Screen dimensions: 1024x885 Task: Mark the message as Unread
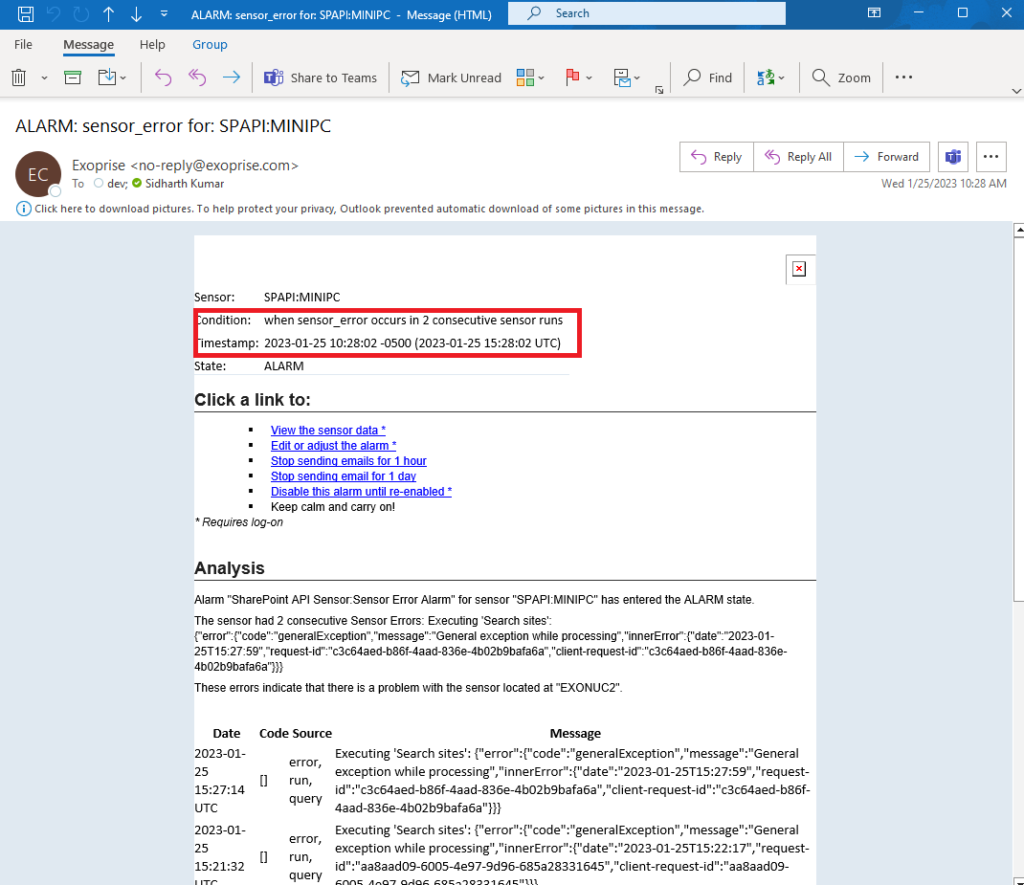451,78
